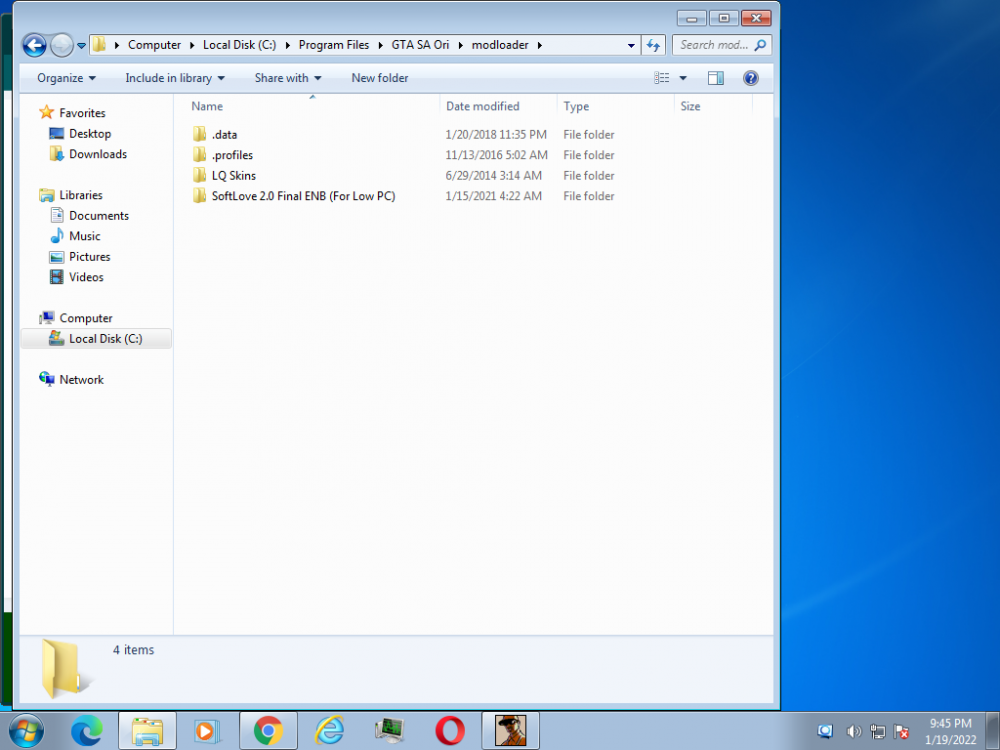Screen dimensions: 1000x750
Task: Open the GTA San Andreas taskbar icon
Action: (511, 731)
